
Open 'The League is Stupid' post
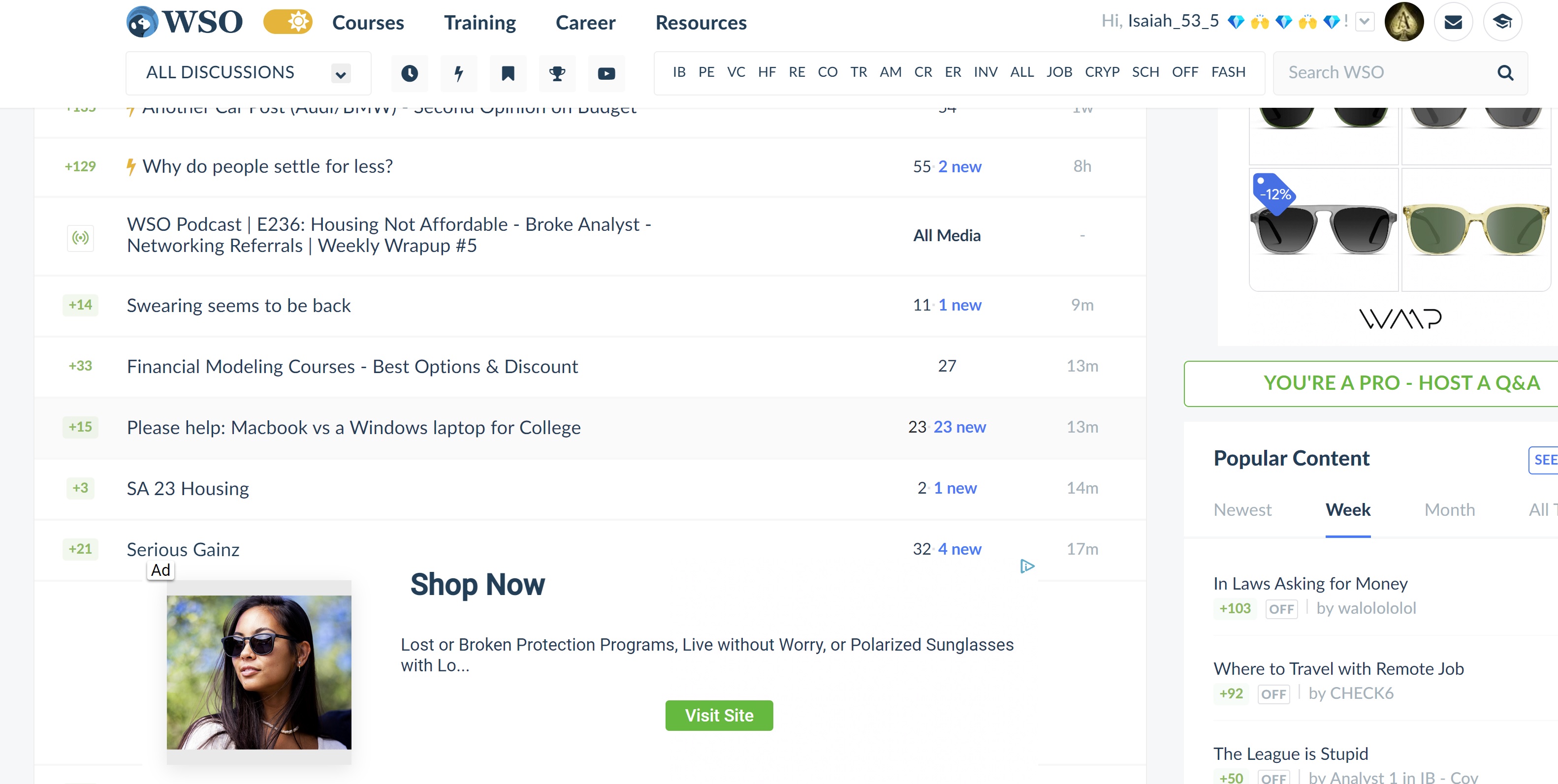coord(1290,754)
